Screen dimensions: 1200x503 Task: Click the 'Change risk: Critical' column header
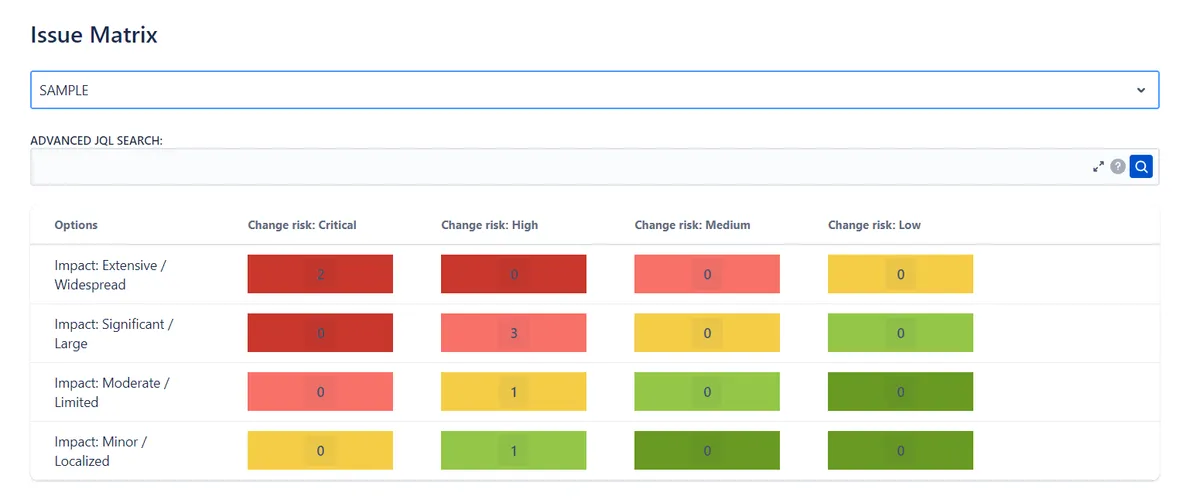(x=302, y=225)
